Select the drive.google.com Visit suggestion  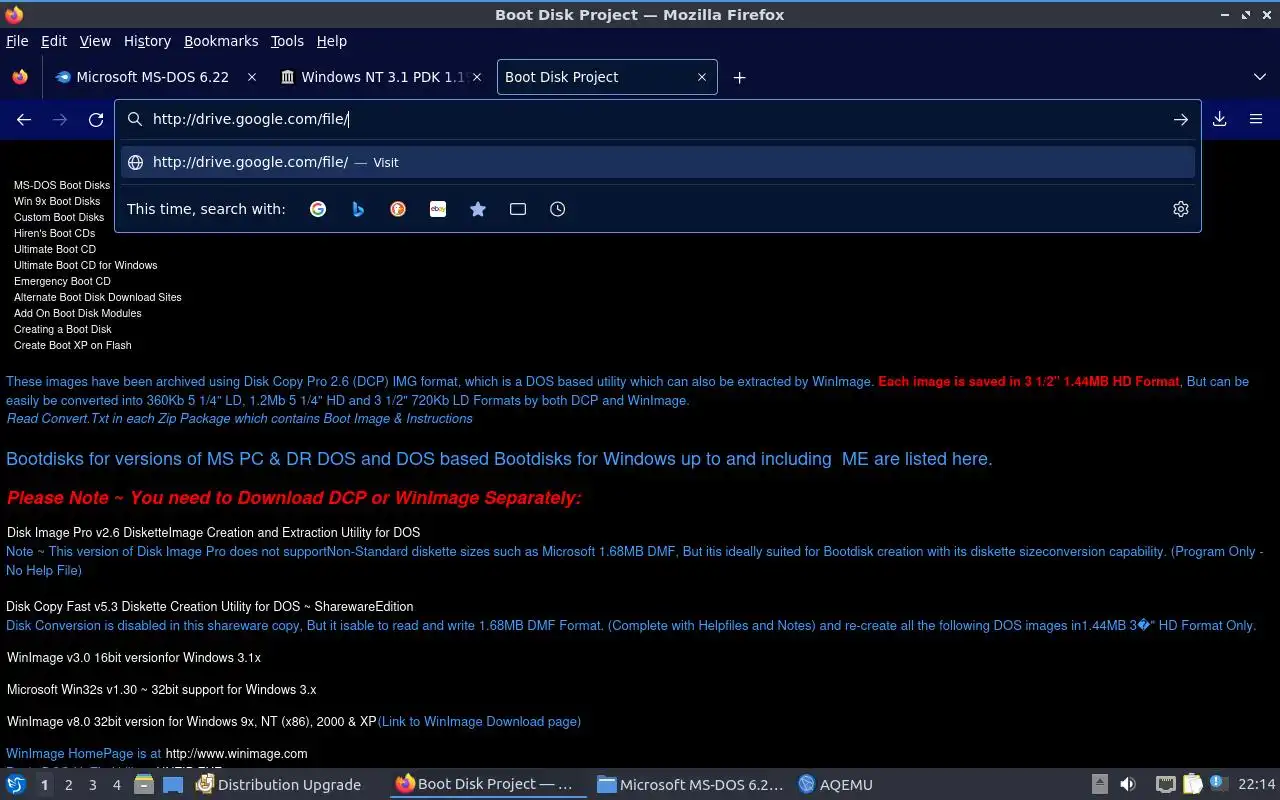[x=658, y=162]
